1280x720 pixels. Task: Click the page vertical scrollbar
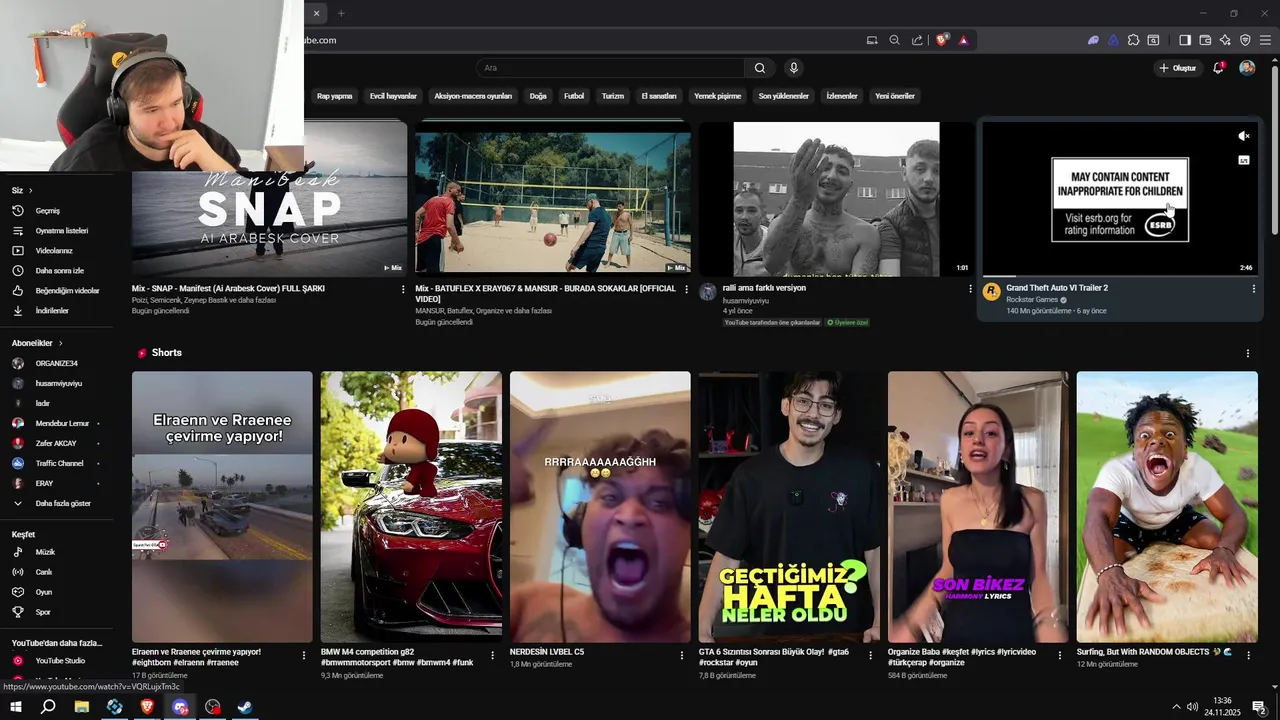pyautogui.click(x=1274, y=148)
